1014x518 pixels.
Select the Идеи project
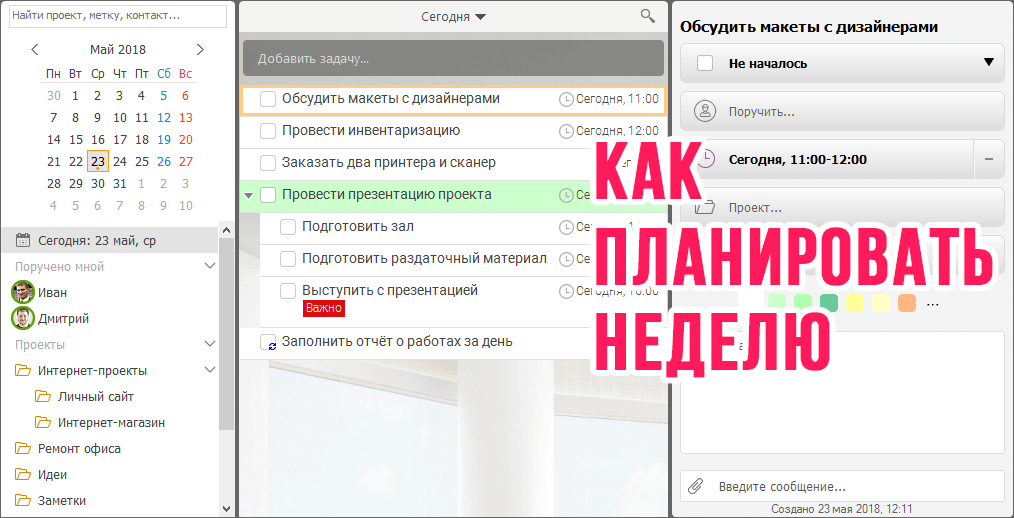click(52, 474)
